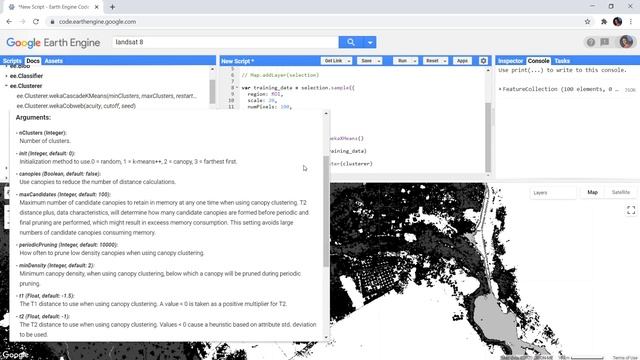Click the nClusters argument text
Image resolution: width=640 pixels, height=360 pixels.
tap(42, 133)
